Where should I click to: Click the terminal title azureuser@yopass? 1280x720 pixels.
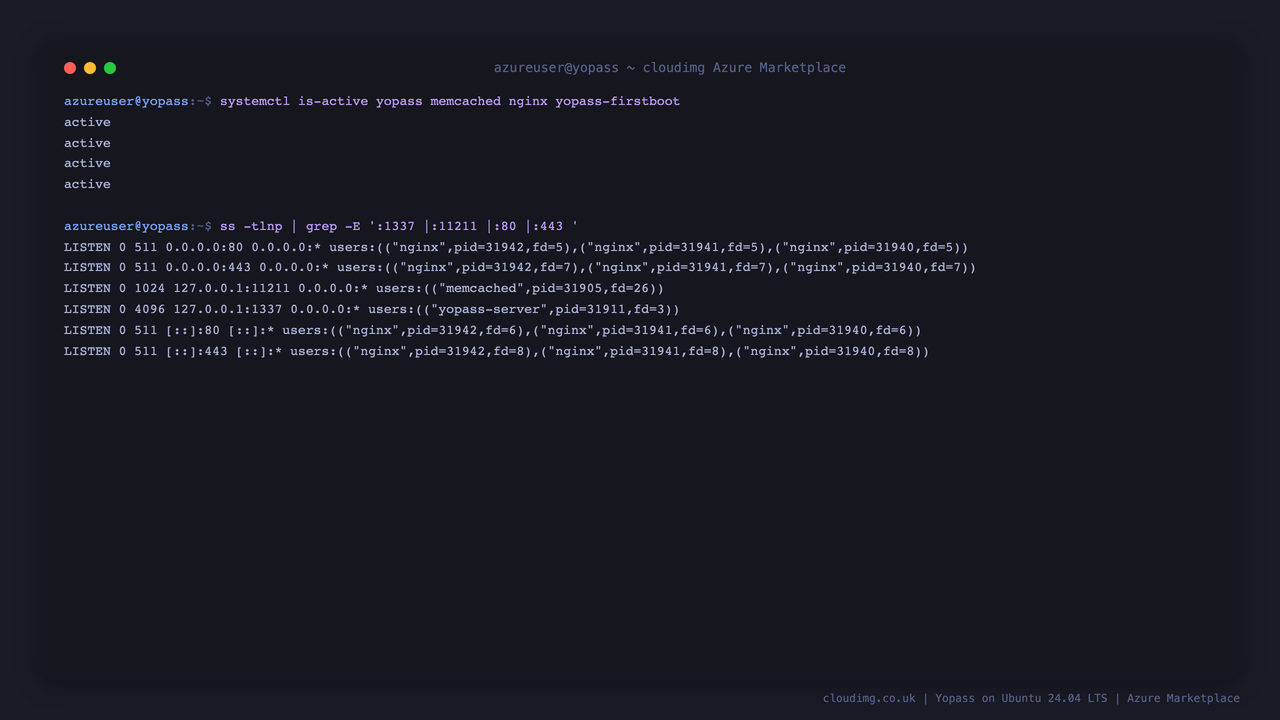(x=670, y=68)
